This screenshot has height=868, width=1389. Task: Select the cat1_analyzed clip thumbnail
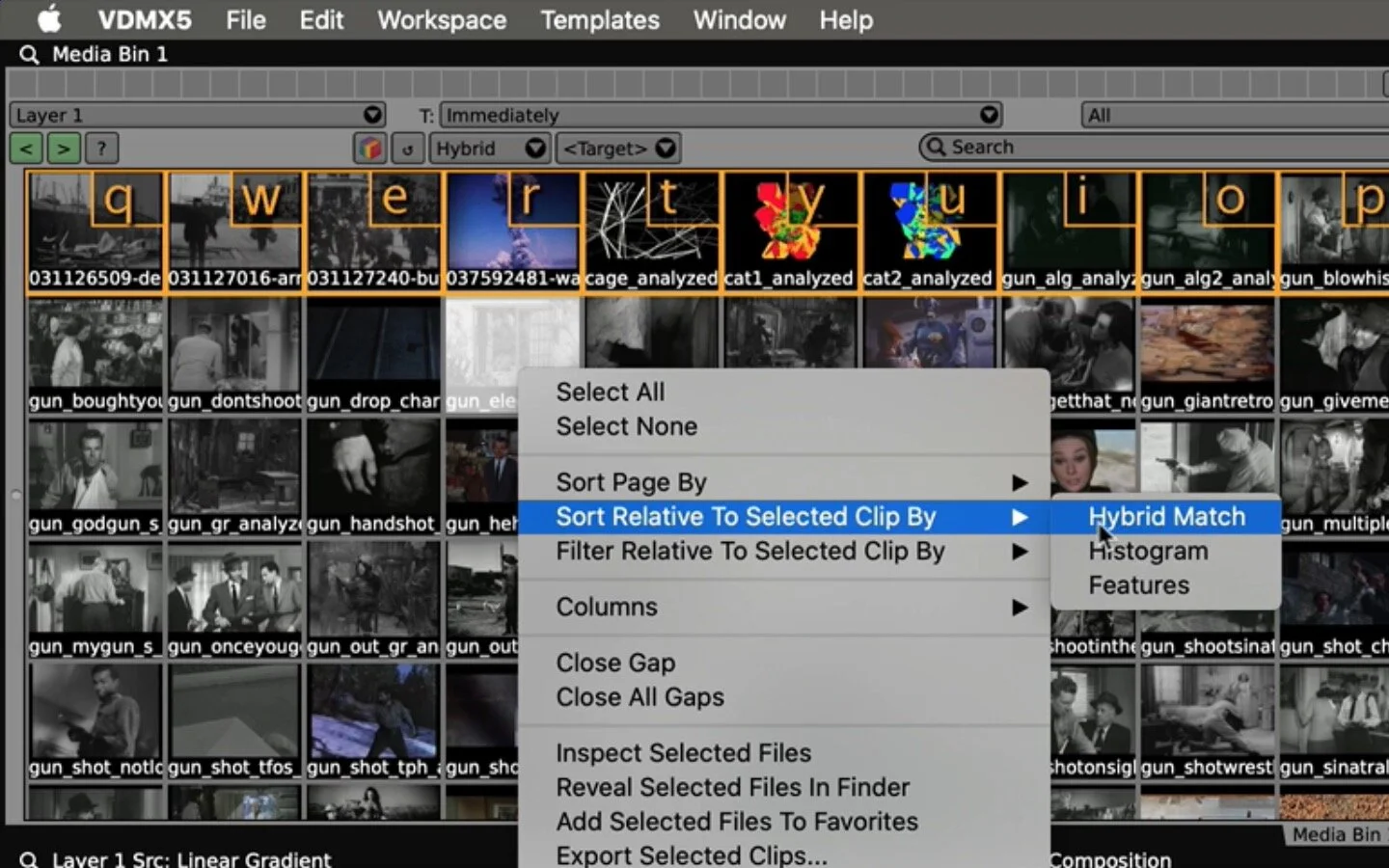[x=790, y=229]
